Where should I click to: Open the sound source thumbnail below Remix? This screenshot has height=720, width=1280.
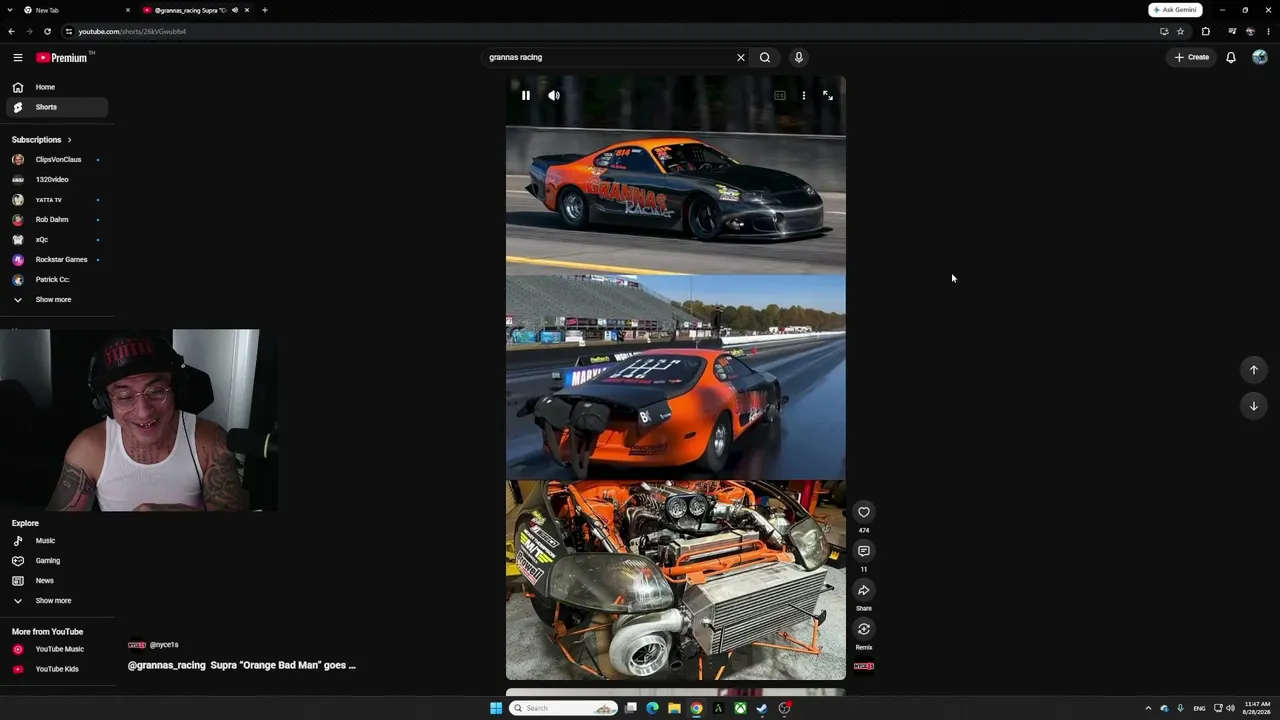[864, 666]
